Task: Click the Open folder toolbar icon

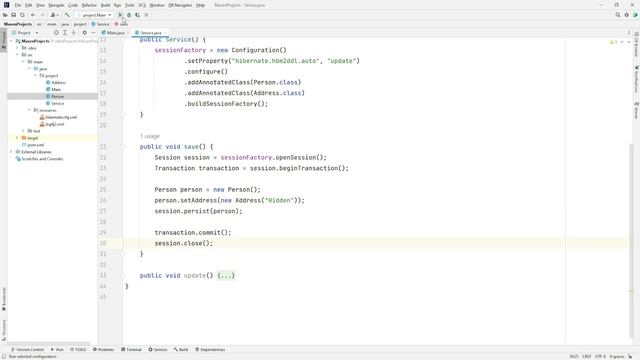Action: 5,15
